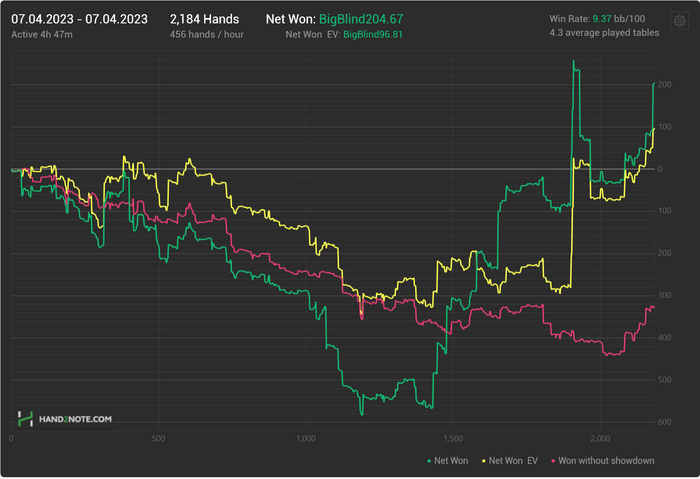Click the BigBlind204.67 net won value

(x=361, y=19)
